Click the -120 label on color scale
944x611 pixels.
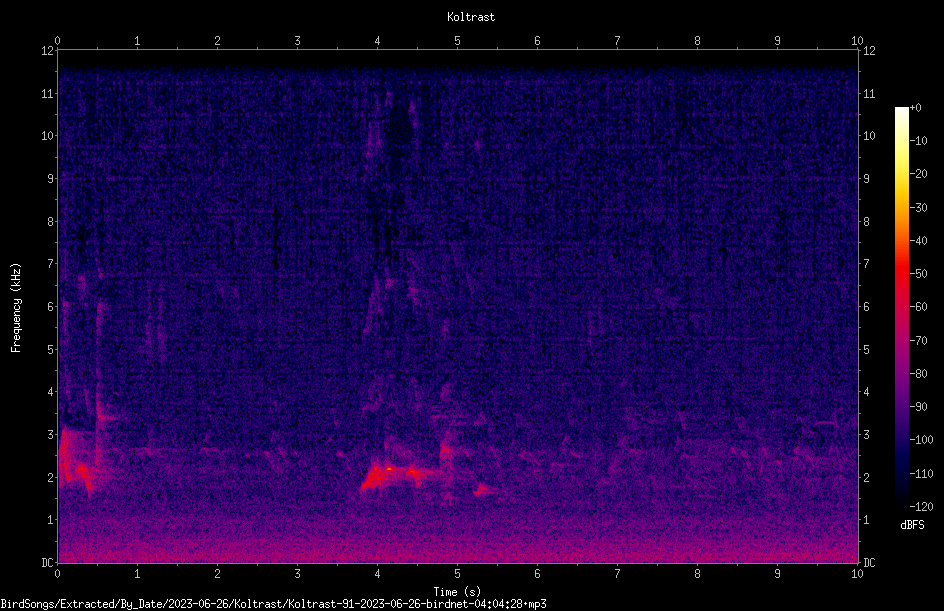click(x=921, y=507)
